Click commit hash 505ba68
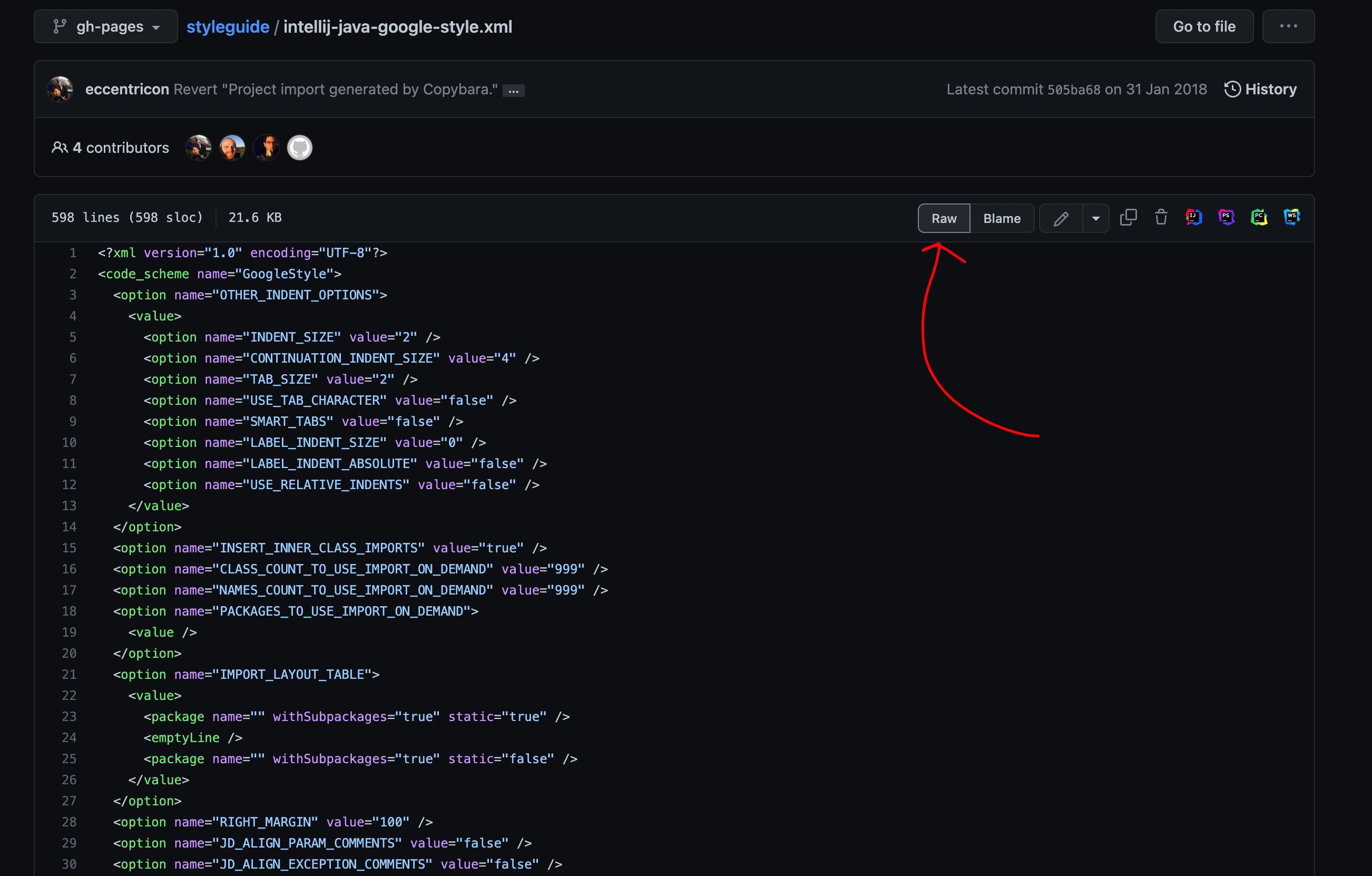Viewport: 1372px width, 876px height. [1073, 90]
